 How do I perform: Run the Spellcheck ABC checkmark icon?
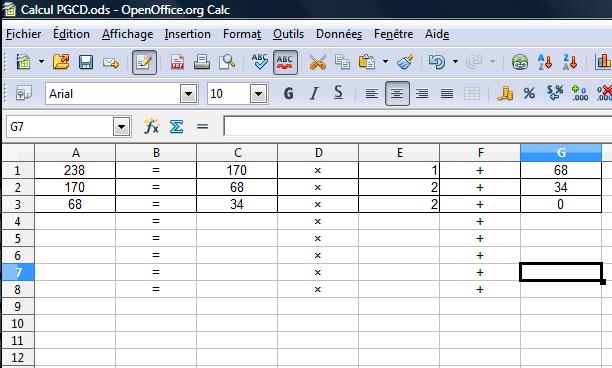(x=260, y=62)
